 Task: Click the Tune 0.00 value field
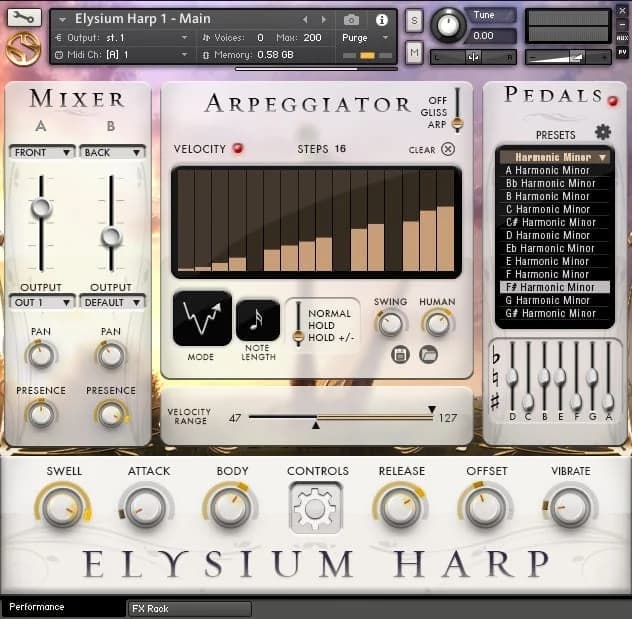(491, 36)
